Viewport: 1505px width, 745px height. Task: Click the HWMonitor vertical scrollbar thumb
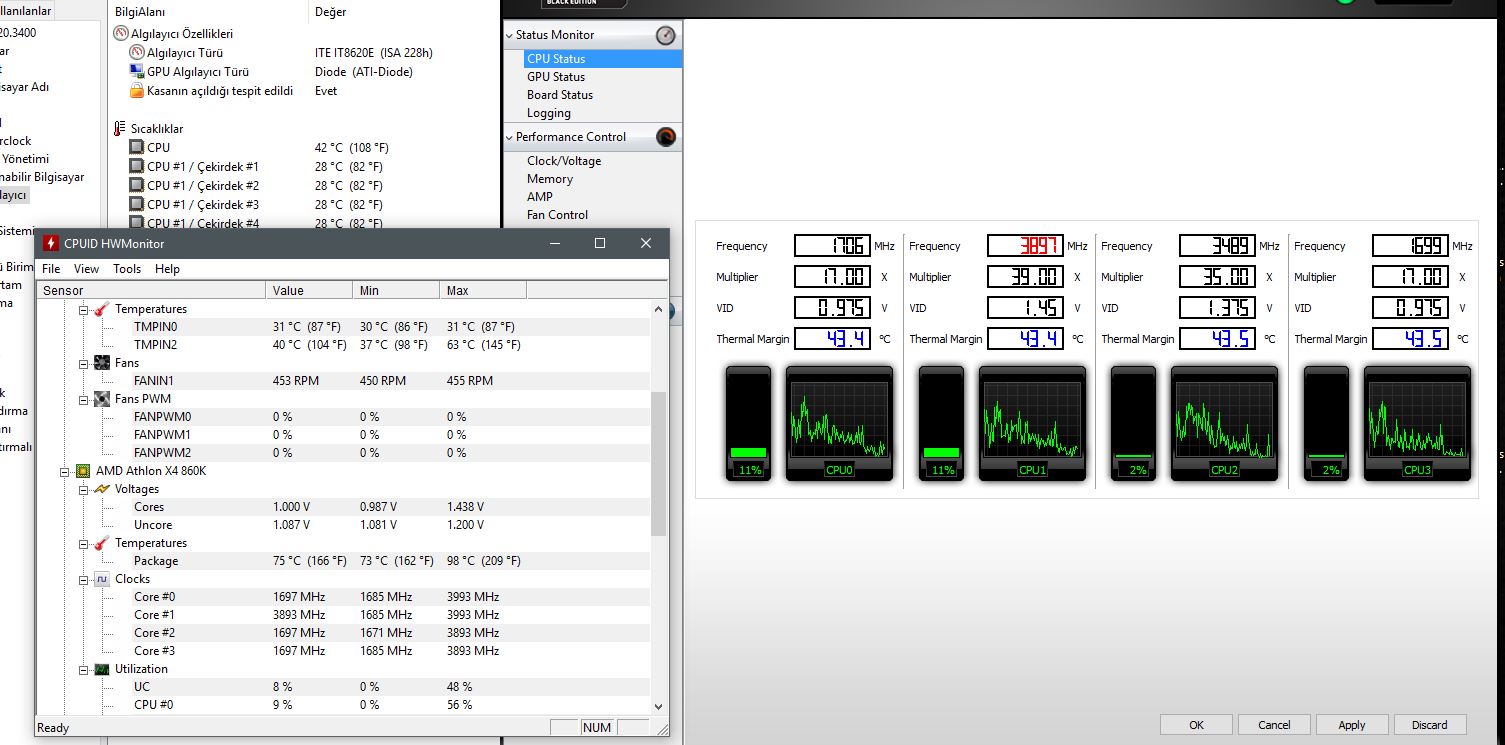click(658, 463)
